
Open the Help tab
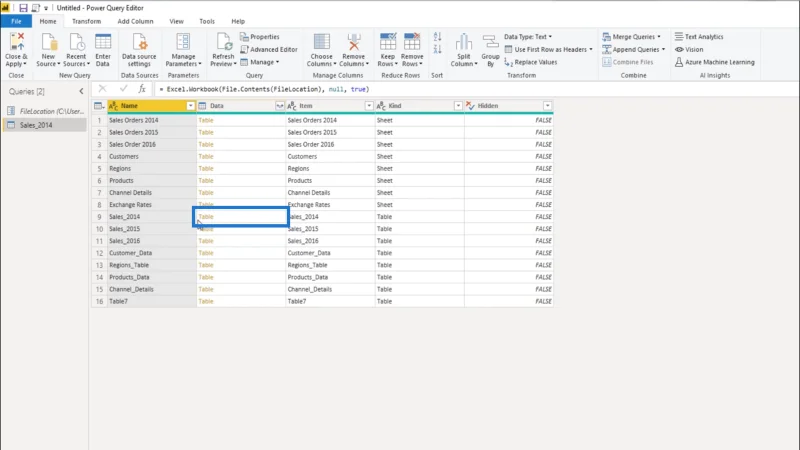pos(238,21)
